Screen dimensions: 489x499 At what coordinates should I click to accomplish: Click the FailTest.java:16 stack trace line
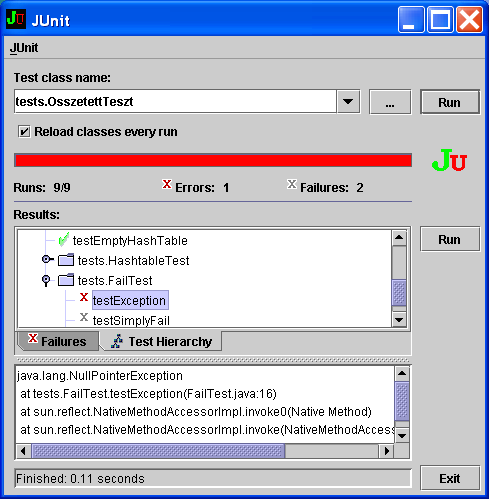[148, 394]
